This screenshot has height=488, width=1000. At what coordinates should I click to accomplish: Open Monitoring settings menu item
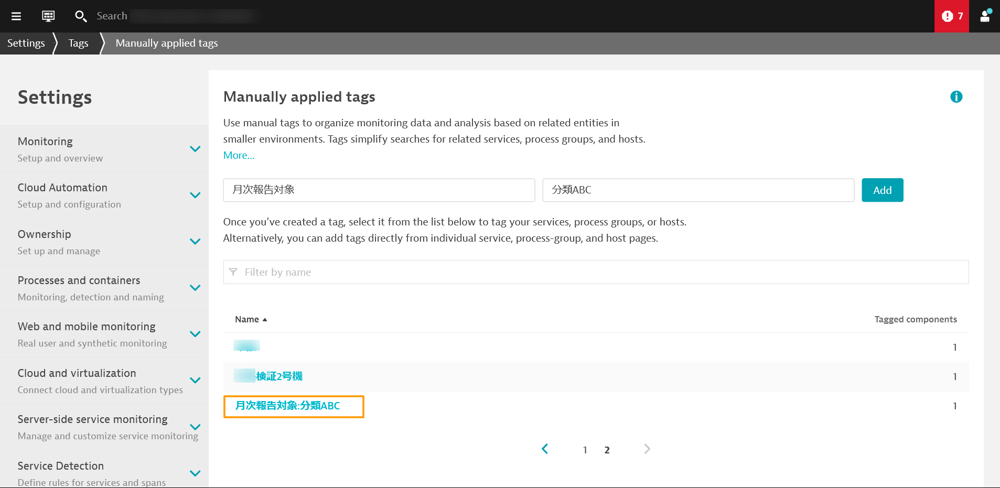pos(104,149)
